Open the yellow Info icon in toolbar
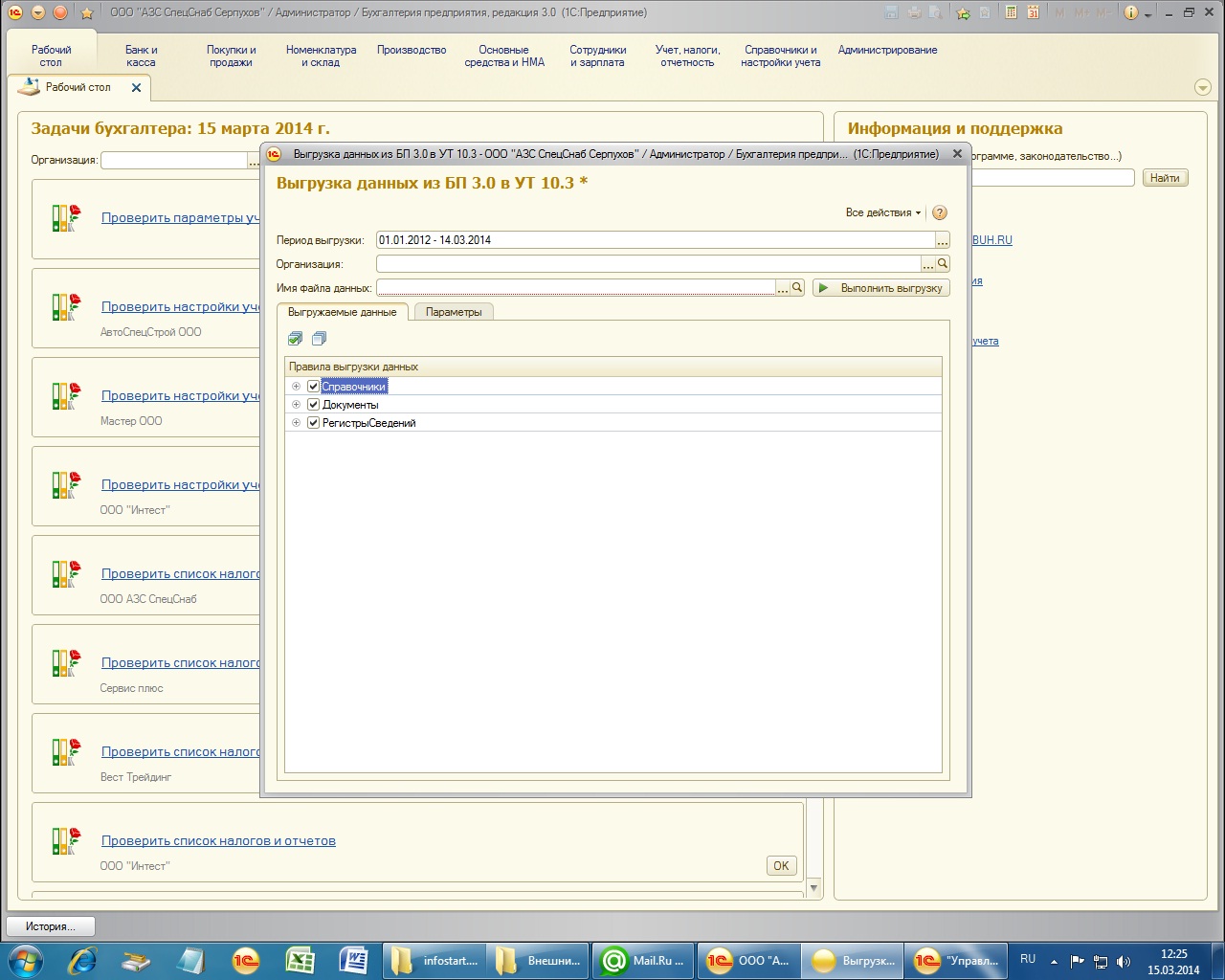This screenshot has height=980, width=1225. click(x=1131, y=12)
